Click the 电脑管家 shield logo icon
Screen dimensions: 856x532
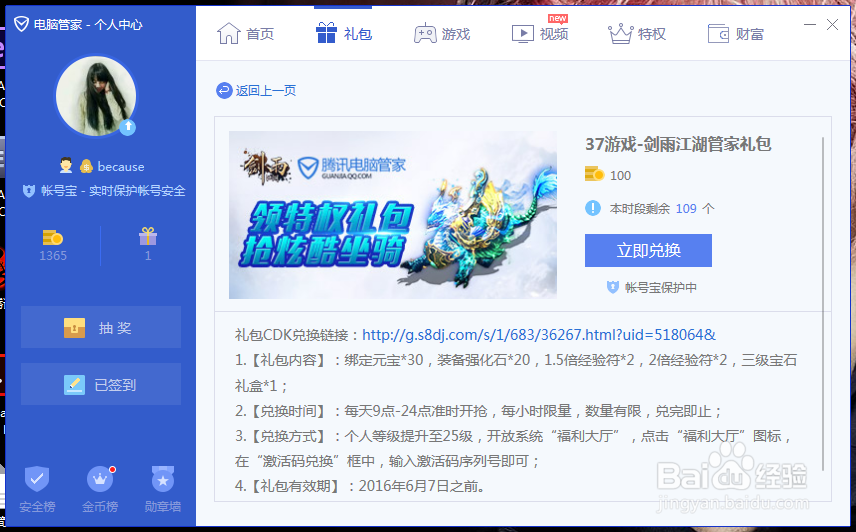[x=21, y=24]
